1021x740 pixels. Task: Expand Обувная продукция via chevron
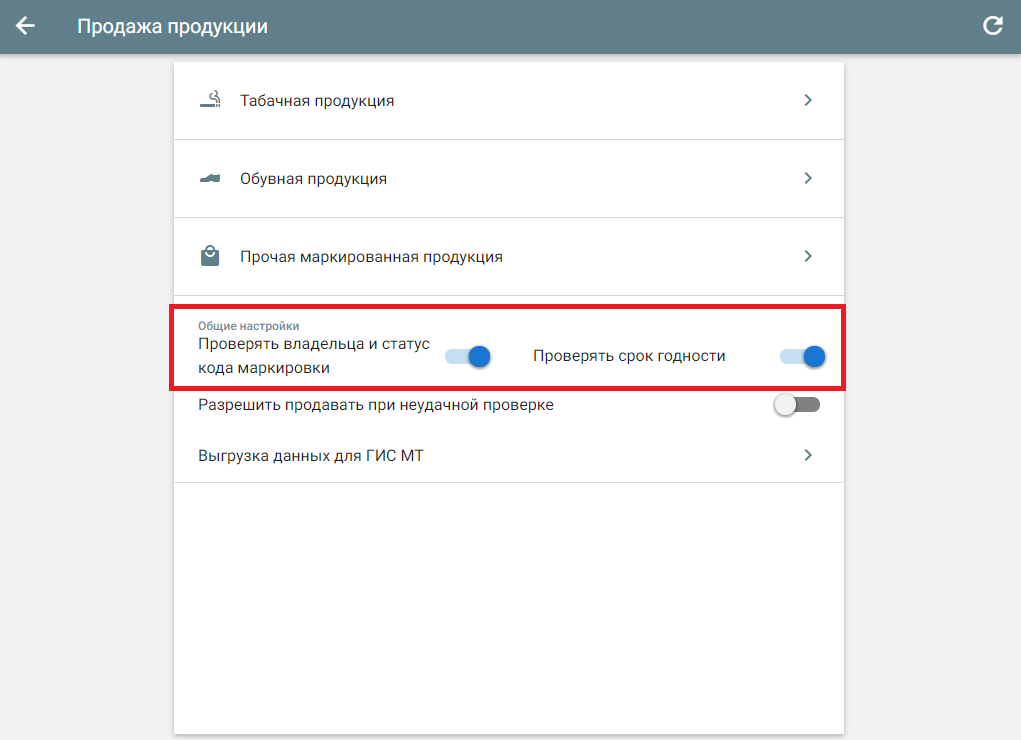[x=808, y=178]
